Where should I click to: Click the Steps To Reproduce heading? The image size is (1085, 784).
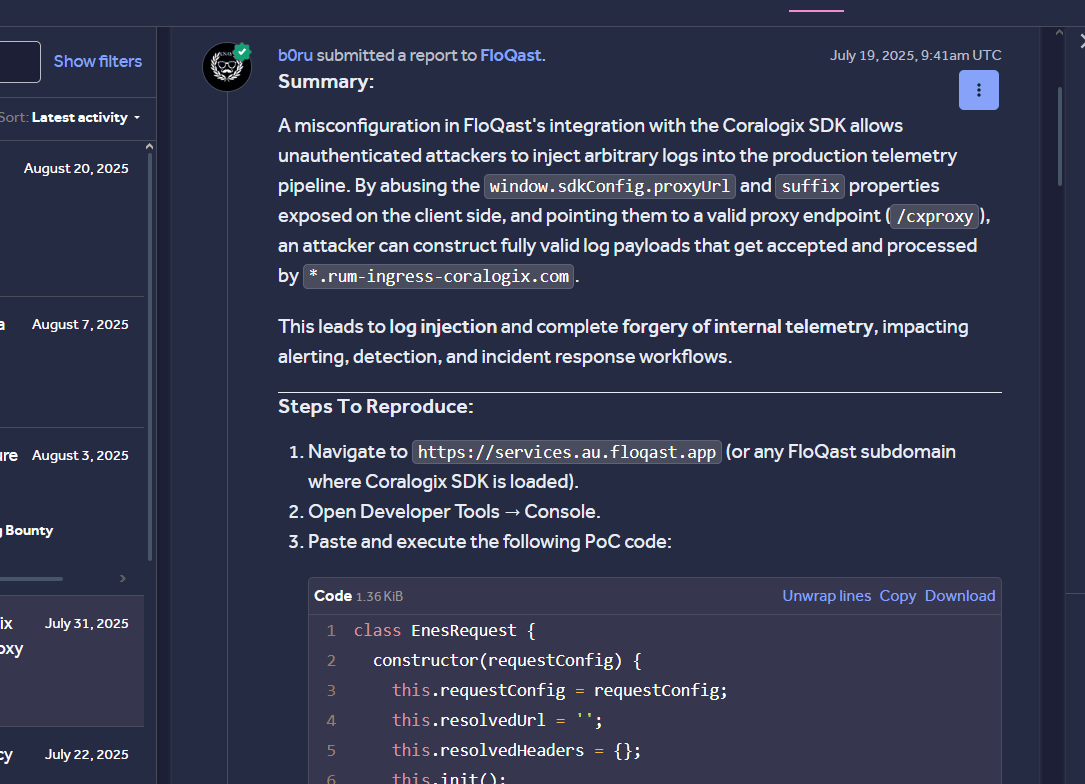click(x=376, y=406)
